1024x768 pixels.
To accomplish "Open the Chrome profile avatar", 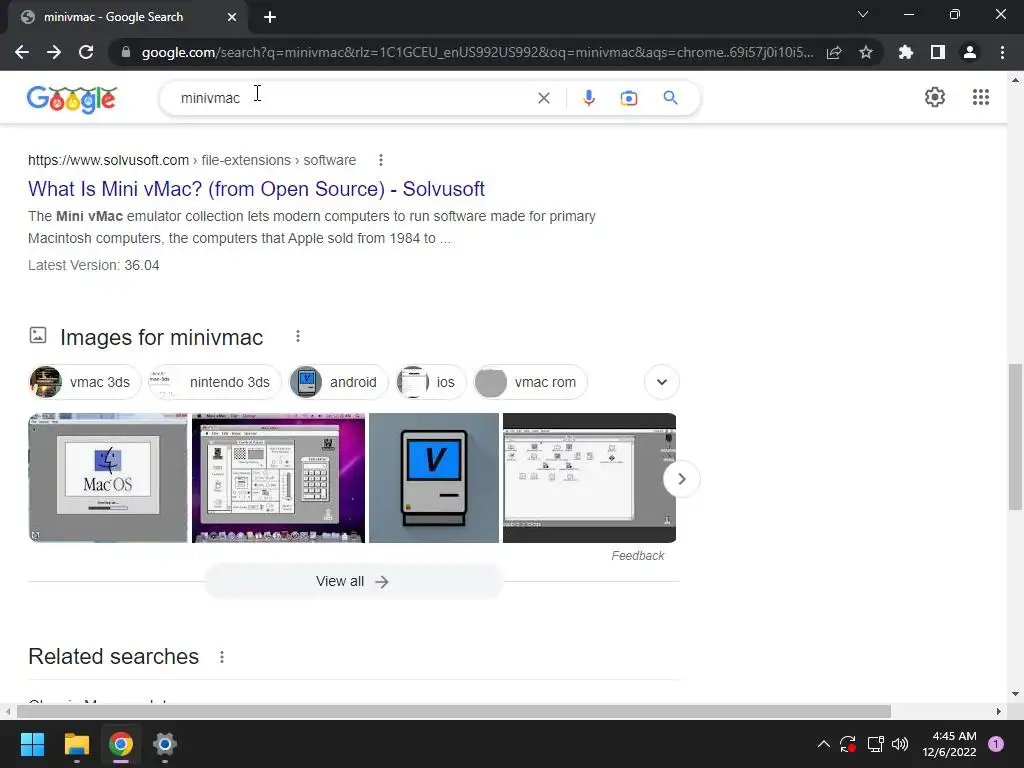I will [970, 52].
